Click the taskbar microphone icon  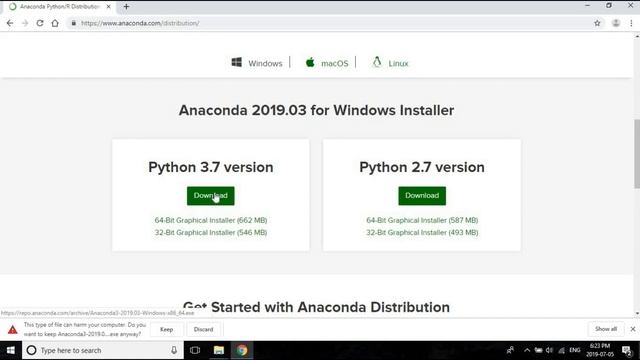click(x=174, y=350)
